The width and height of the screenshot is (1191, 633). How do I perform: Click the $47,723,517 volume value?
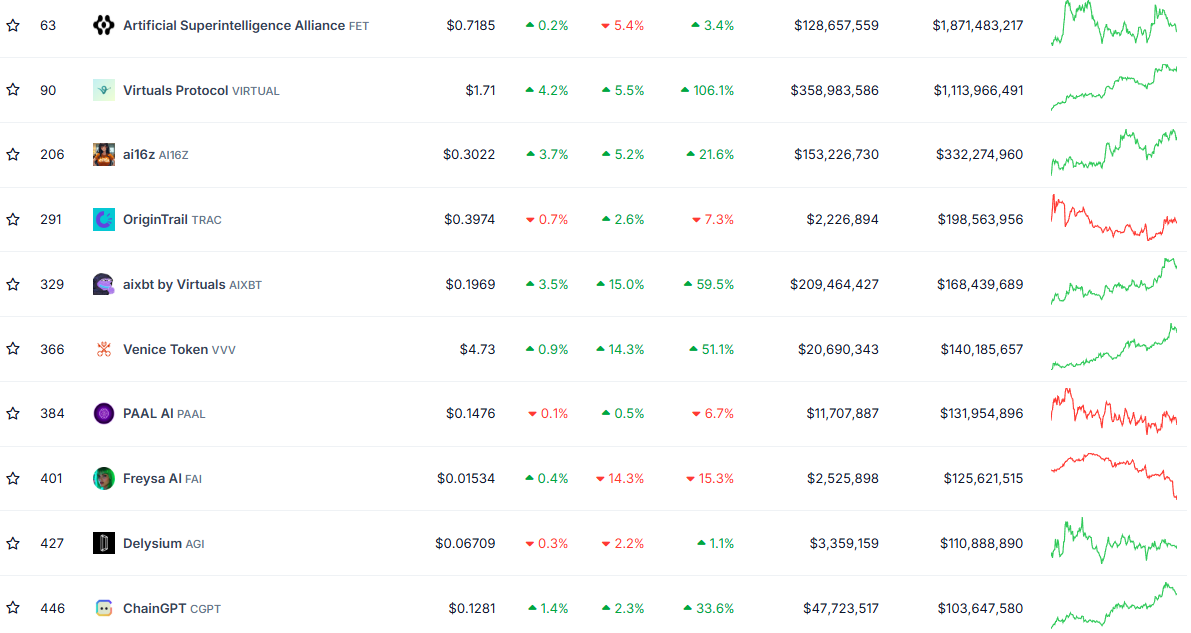coord(841,608)
